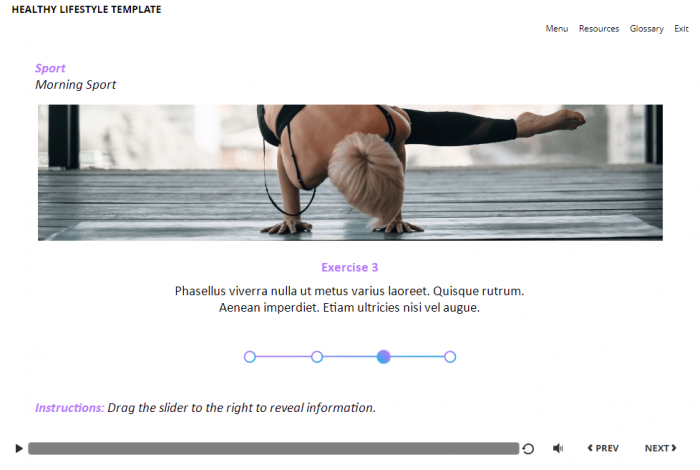
Task: Open the Resources tab
Action: click(x=599, y=29)
